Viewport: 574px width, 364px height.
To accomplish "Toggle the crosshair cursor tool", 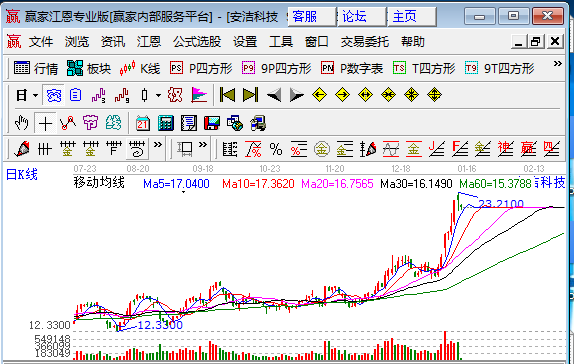I will click(45, 123).
